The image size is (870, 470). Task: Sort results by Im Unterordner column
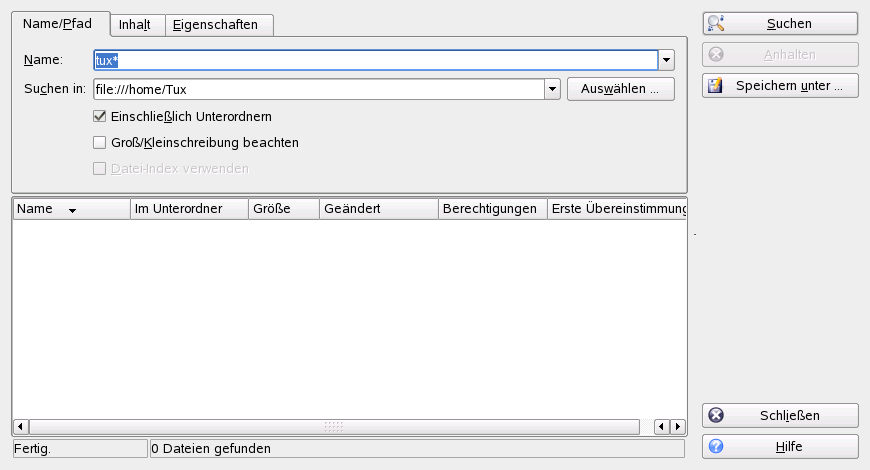click(x=189, y=209)
